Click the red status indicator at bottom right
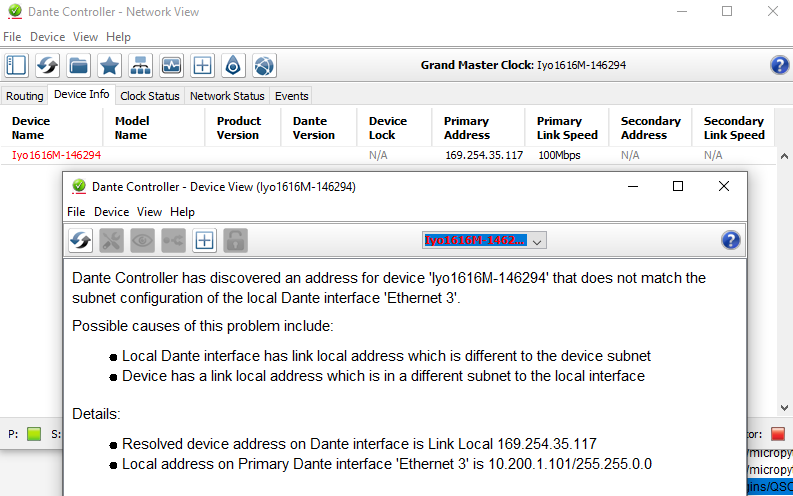The width and height of the screenshot is (793, 496). [x=778, y=434]
